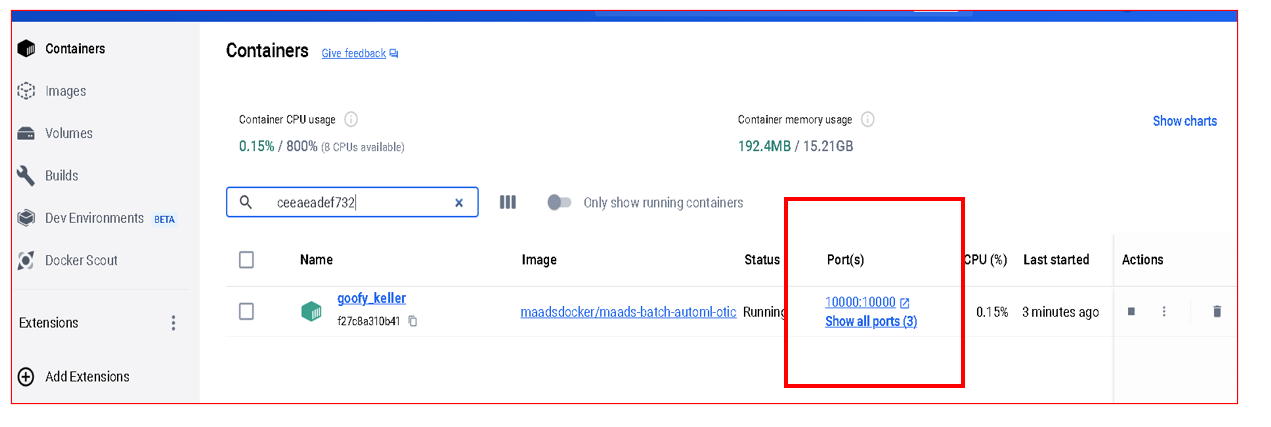
Task: Copy the container ID f27c8a310b41
Action: pyautogui.click(x=413, y=321)
